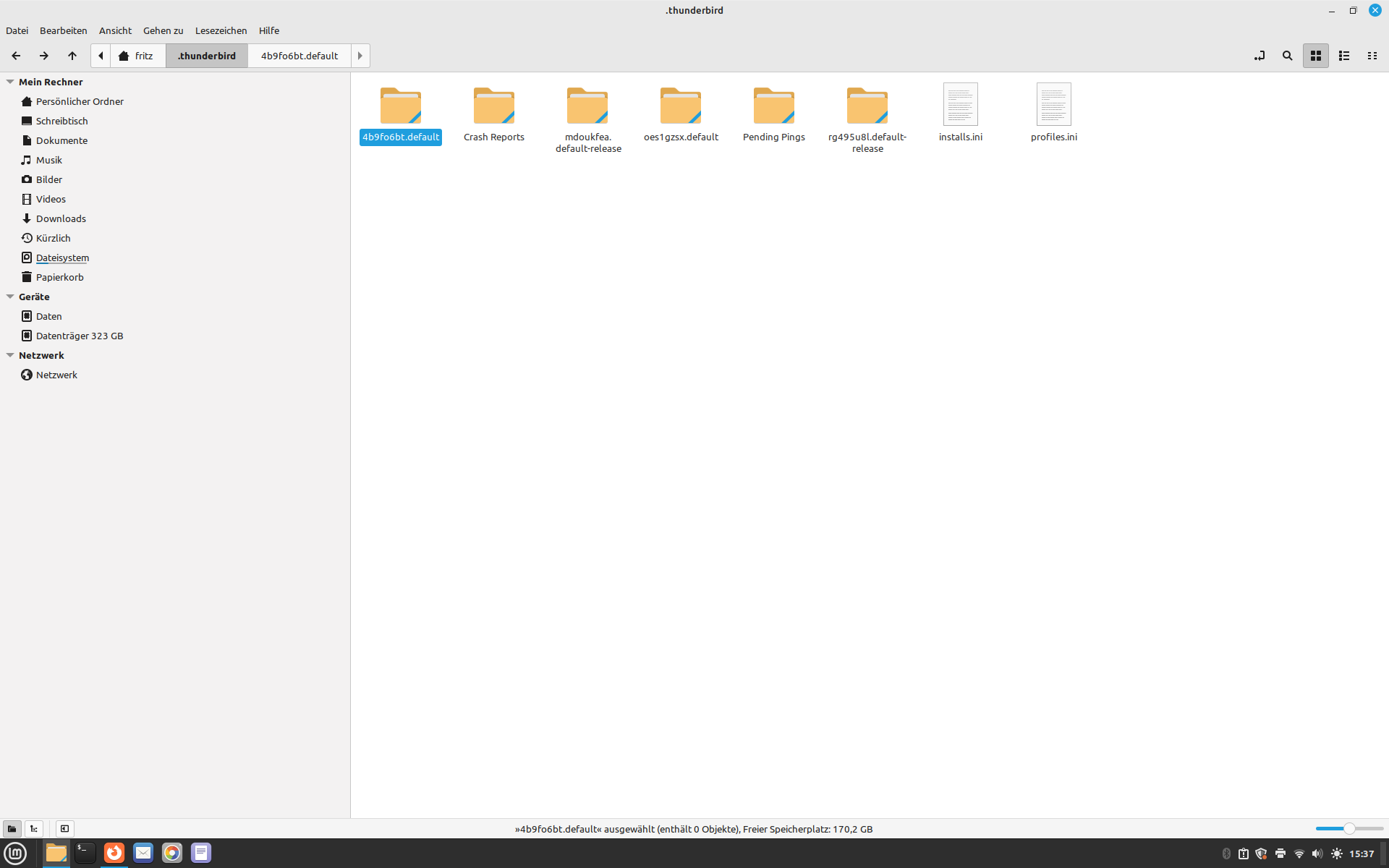The height and width of the screenshot is (868, 1389).
Task: Go to the fritz home breadcrumb
Action: click(137, 56)
